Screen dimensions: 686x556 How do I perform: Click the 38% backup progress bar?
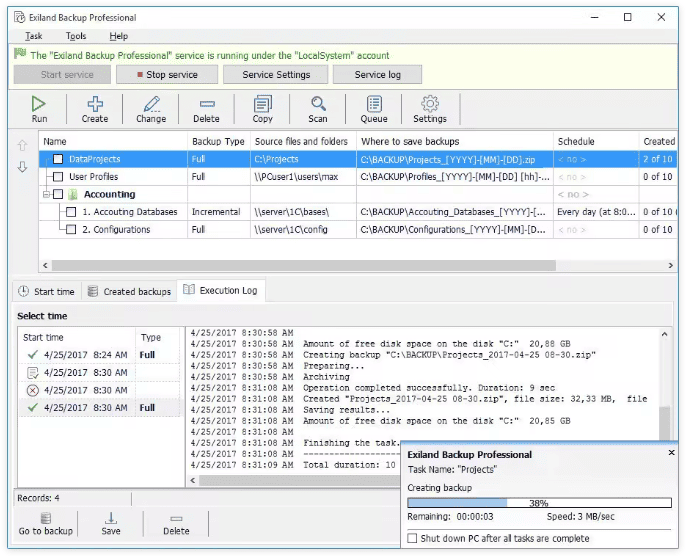coord(539,503)
